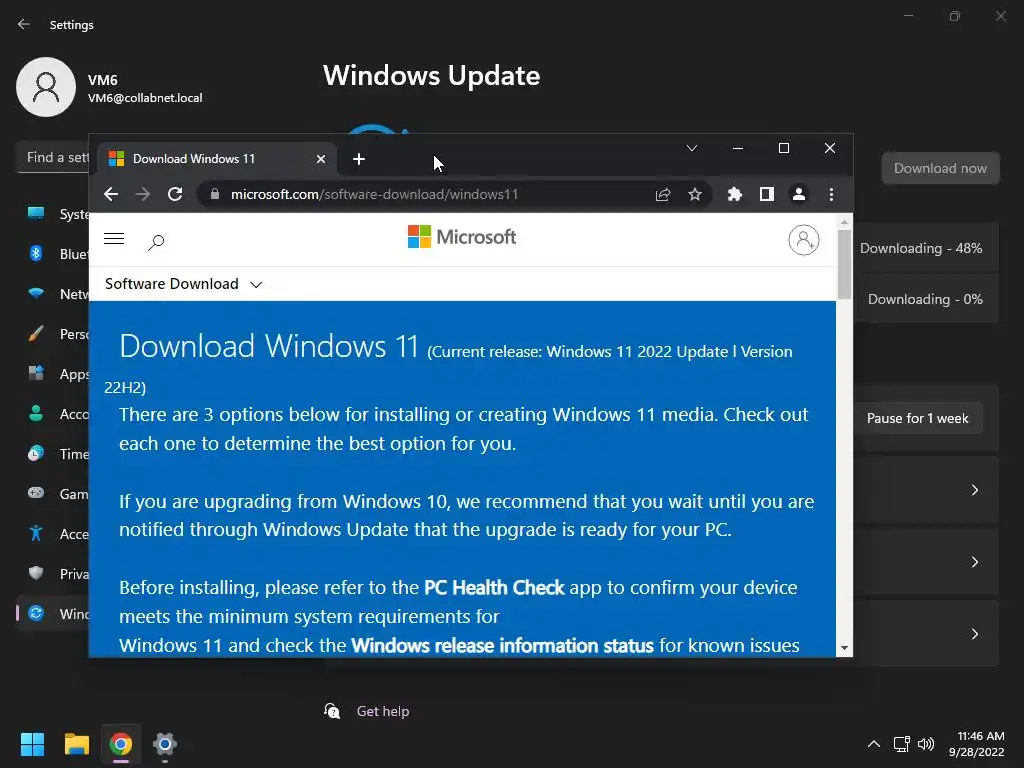
Task: Click the site lock icon in address bar
Action: click(x=215, y=194)
